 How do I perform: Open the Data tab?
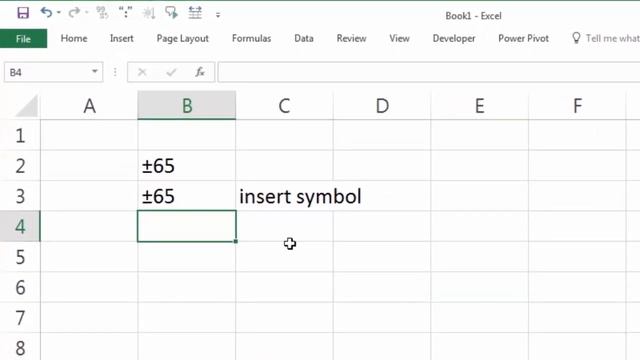pos(304,38)
